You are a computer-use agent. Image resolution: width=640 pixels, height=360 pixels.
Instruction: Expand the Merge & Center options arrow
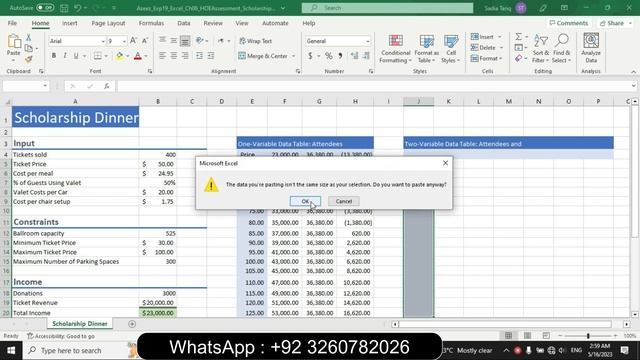293,56
